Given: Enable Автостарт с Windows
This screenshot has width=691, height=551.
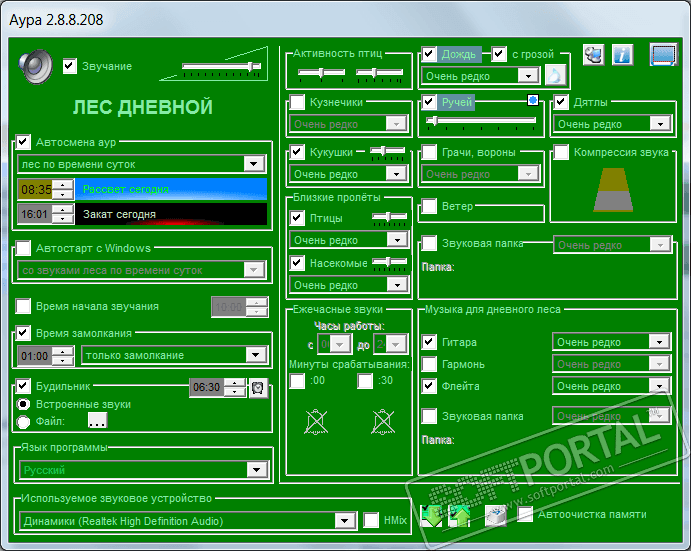Looking at the screenshot, I should [x=23, y=248].
